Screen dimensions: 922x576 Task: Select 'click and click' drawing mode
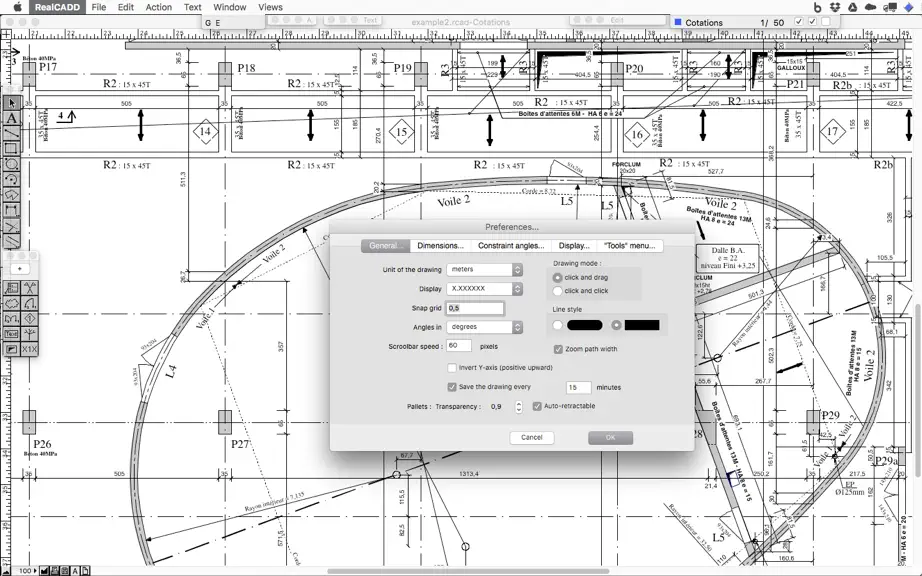point(557,291)
